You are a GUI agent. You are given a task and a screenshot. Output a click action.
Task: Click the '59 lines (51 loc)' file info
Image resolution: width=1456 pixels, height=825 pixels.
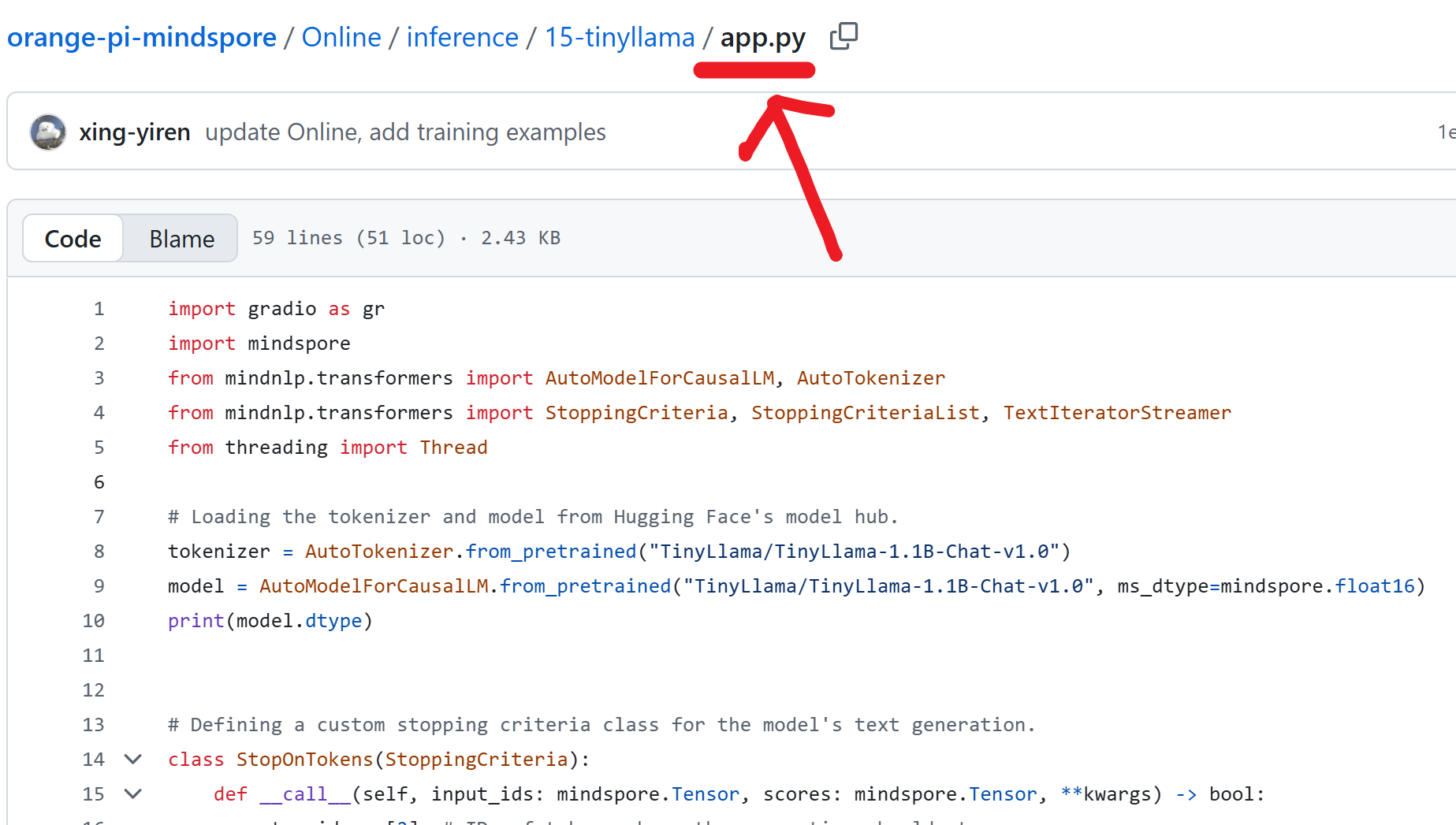348,238
